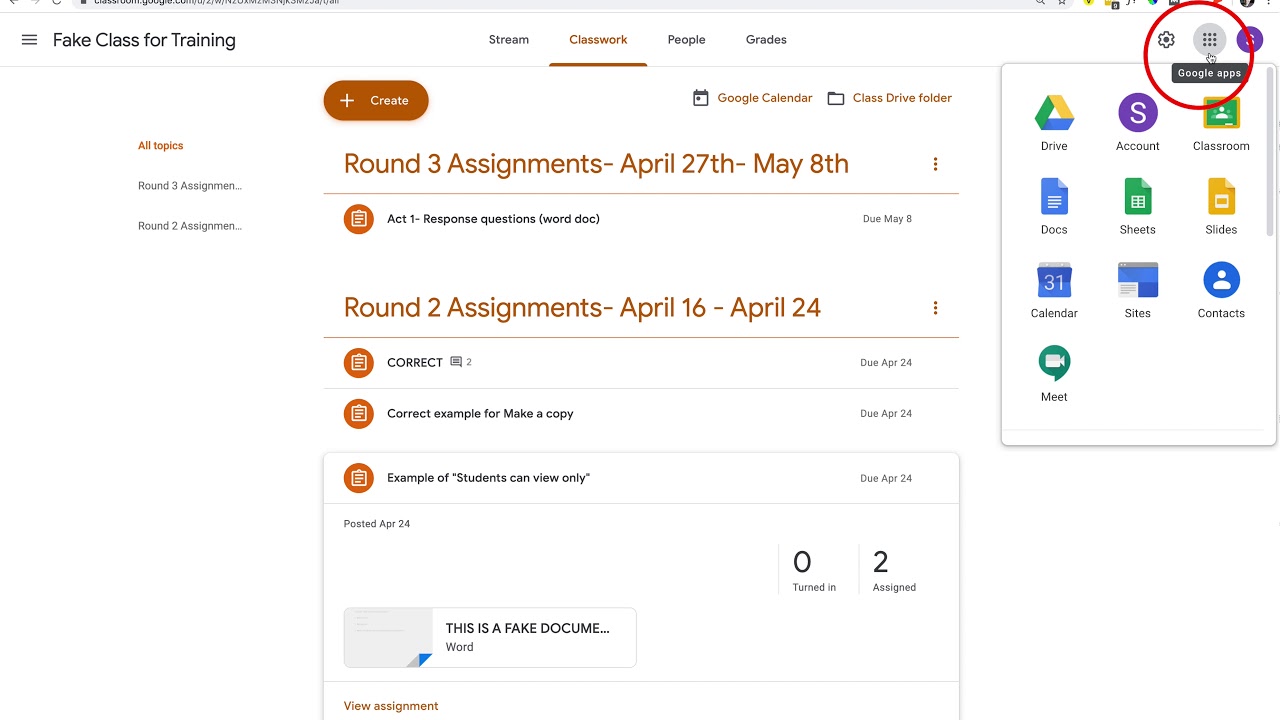Start Meet from the apps panel

click(x=1054, y=374)
